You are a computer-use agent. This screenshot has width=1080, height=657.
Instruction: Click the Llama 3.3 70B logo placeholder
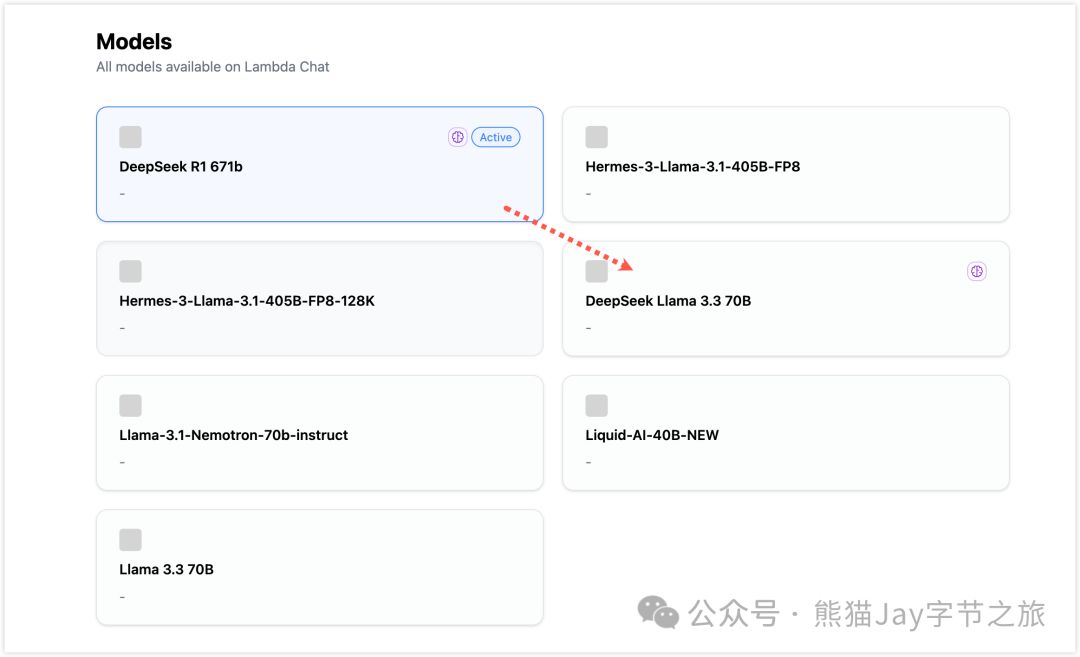coord(130,540)
